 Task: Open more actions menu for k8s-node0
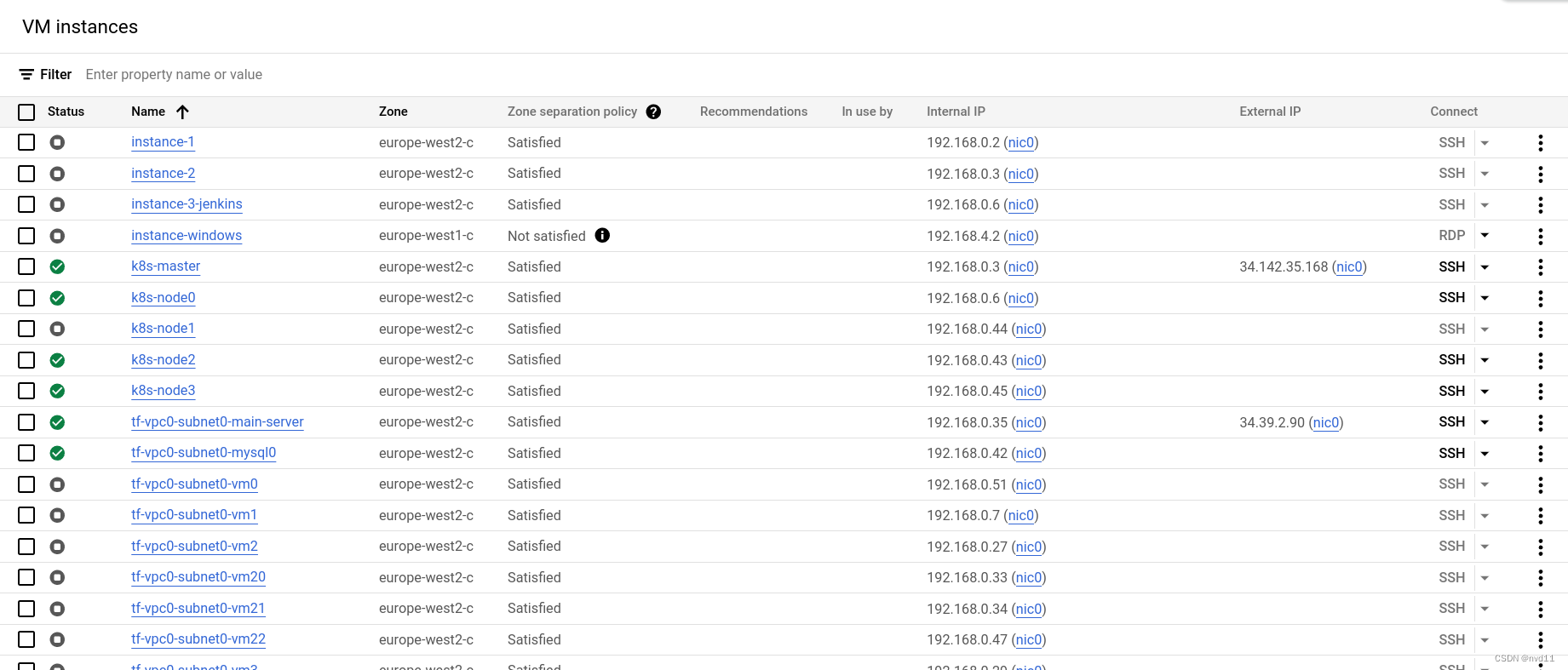pos(1540,298)
